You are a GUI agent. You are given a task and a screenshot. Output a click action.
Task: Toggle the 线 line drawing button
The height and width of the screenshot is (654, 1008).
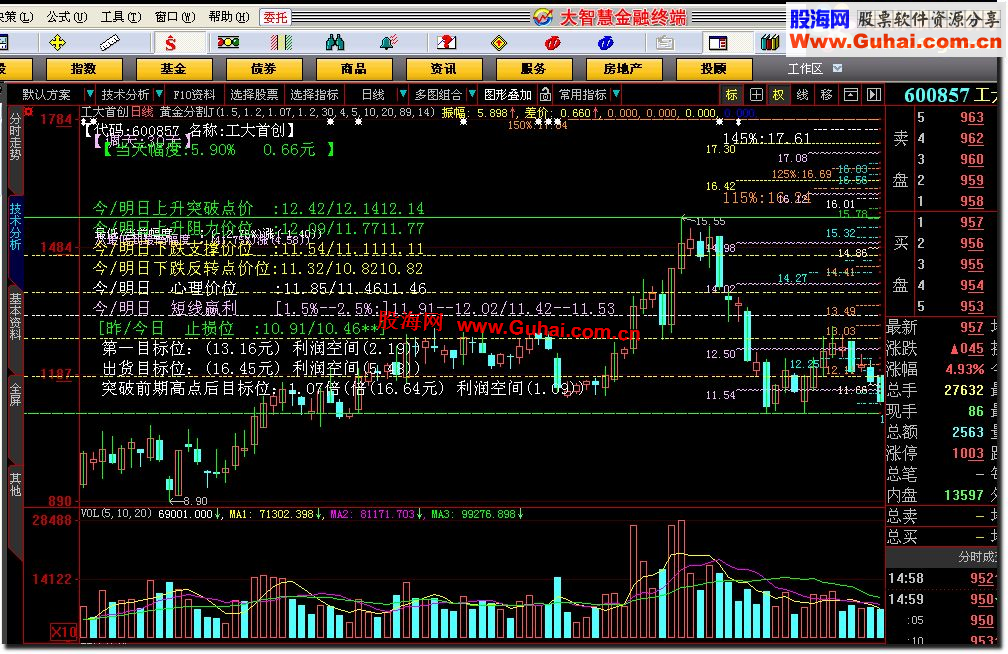(x=802, y=95)
